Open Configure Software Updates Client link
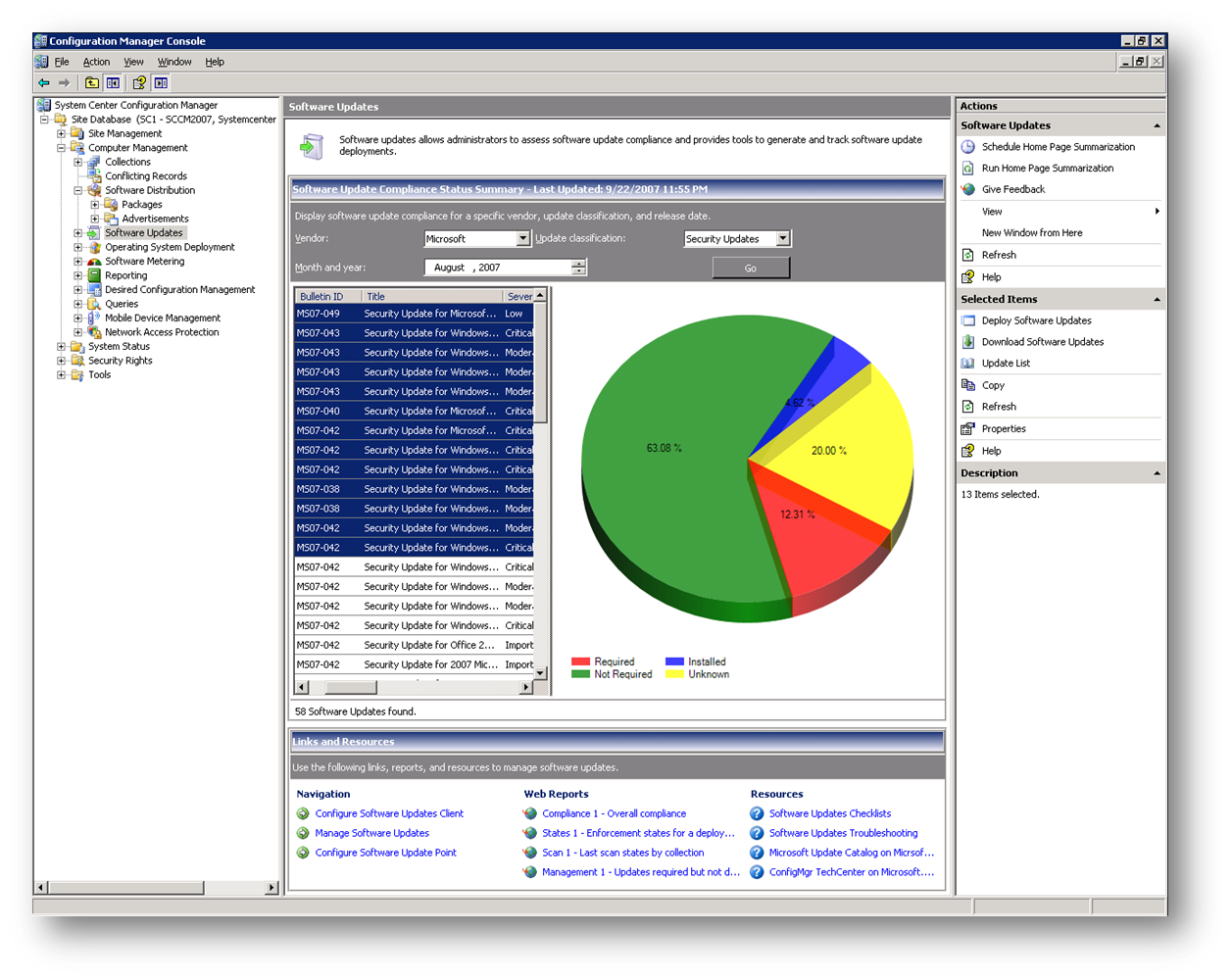 pos(389,813)
